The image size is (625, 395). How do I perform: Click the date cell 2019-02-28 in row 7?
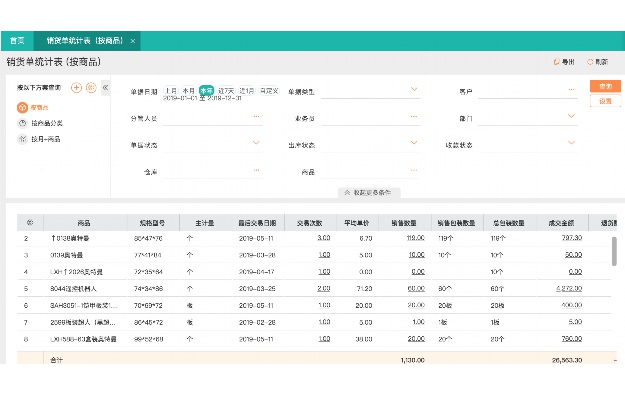pyautogui.click(x=256, y=322)
